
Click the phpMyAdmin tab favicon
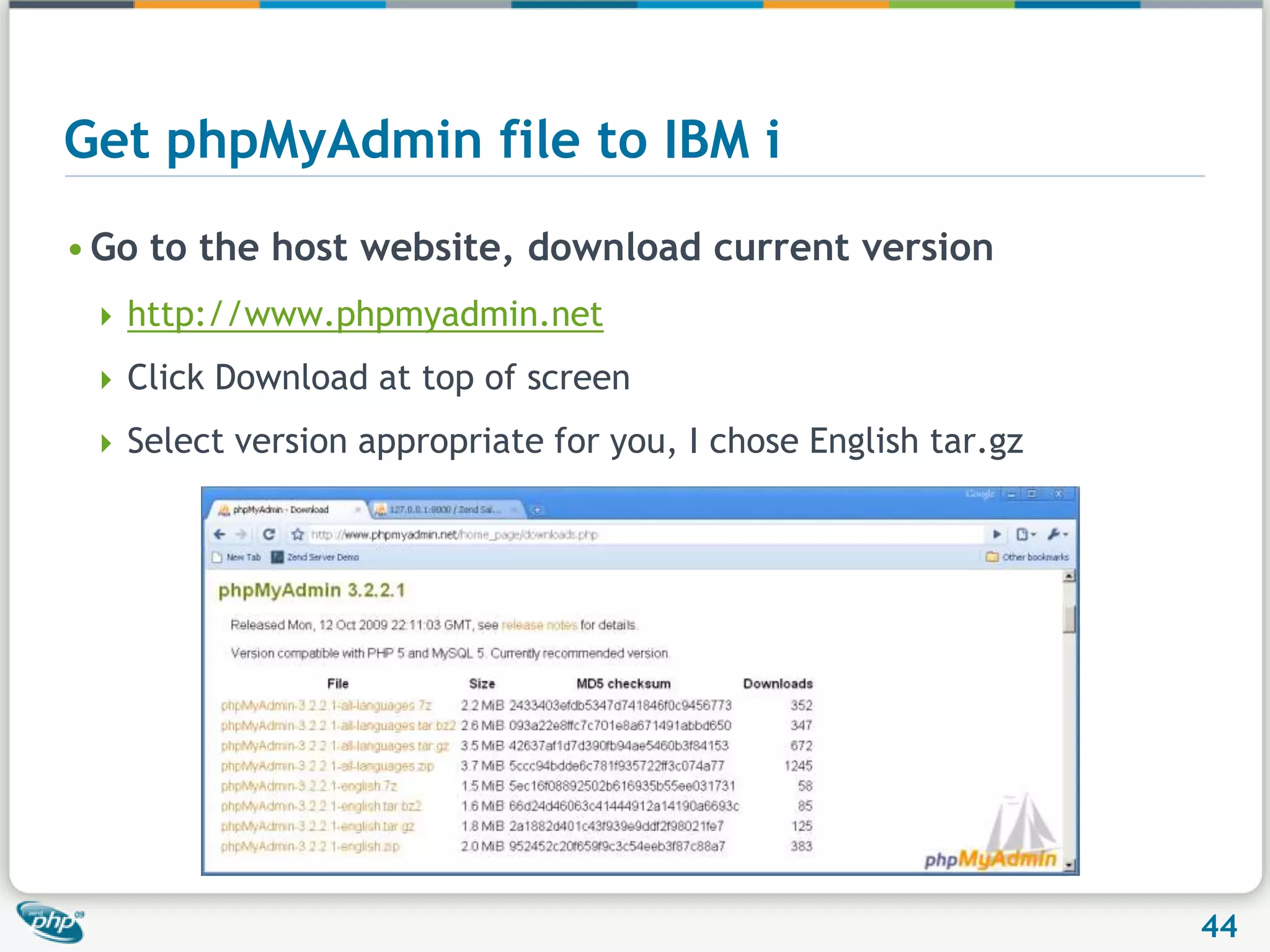pyautogui.click(x=224, y=510)
